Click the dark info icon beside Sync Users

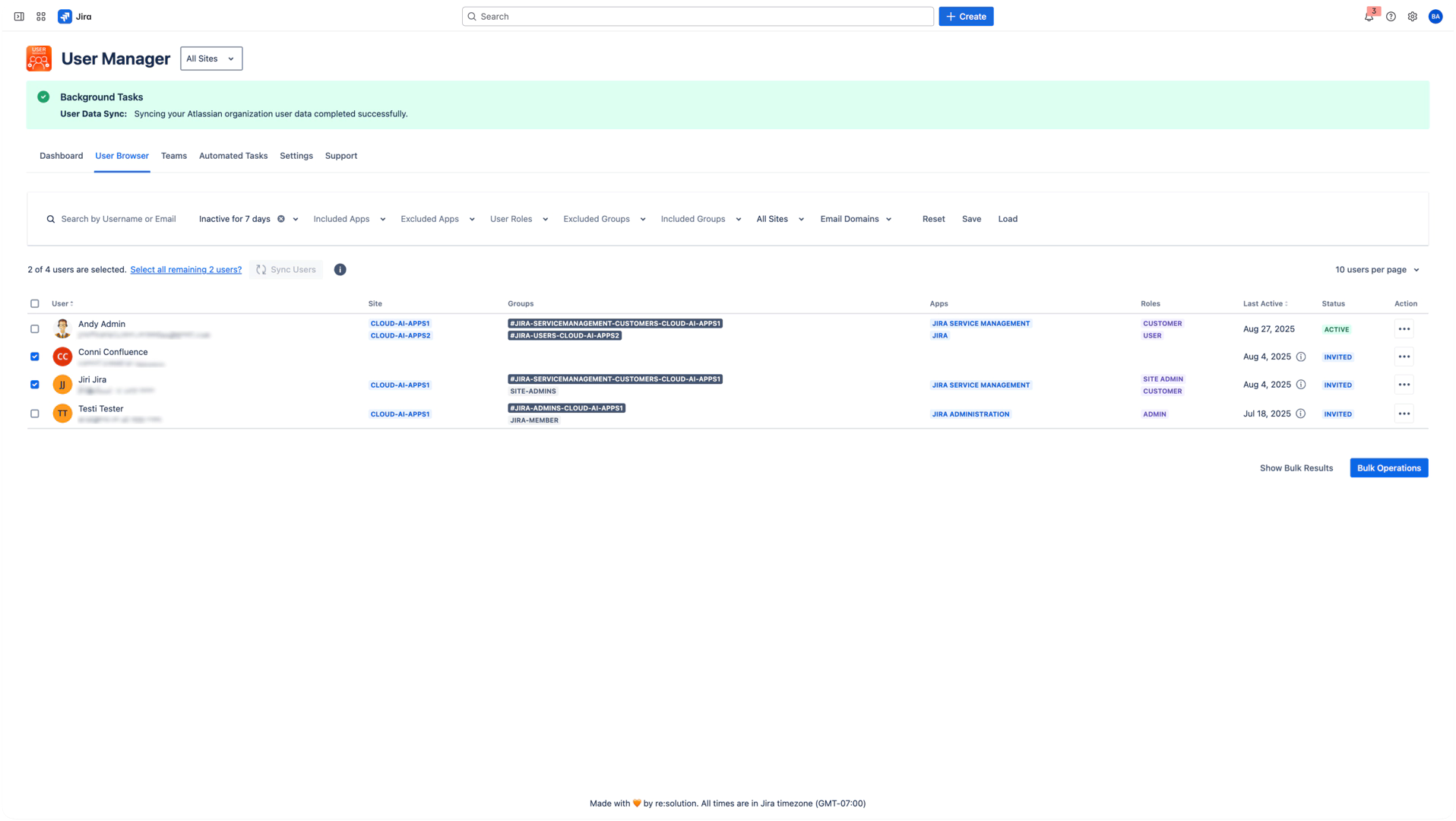click(340, 270)
